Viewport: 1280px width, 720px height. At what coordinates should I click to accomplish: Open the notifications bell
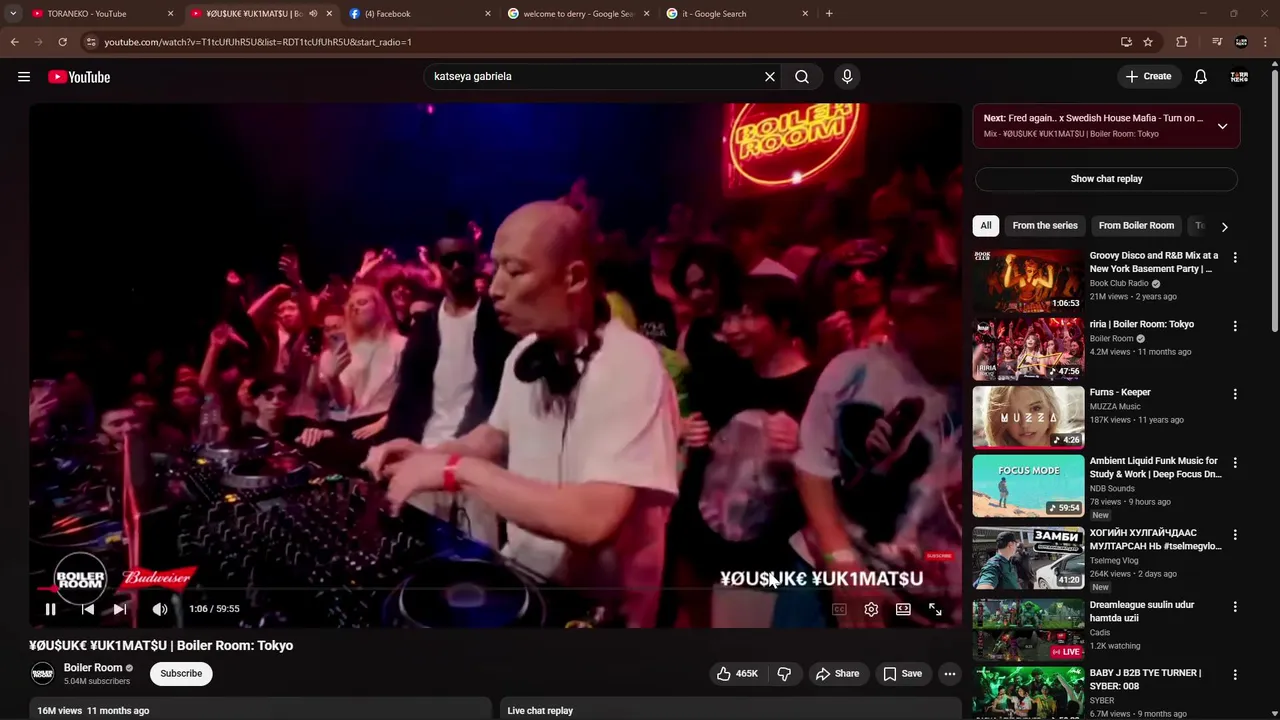pos(1201,76)
